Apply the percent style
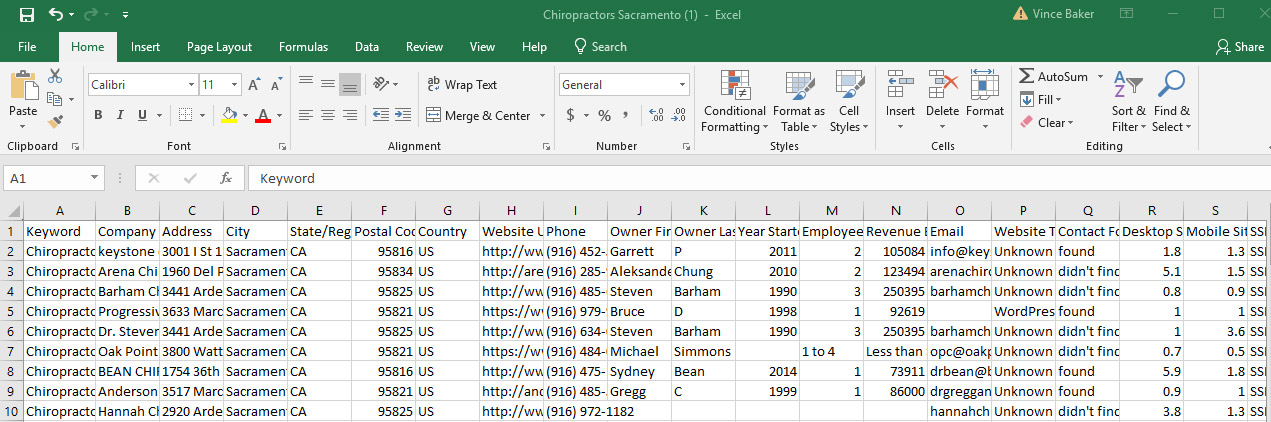 click(604, 116)
